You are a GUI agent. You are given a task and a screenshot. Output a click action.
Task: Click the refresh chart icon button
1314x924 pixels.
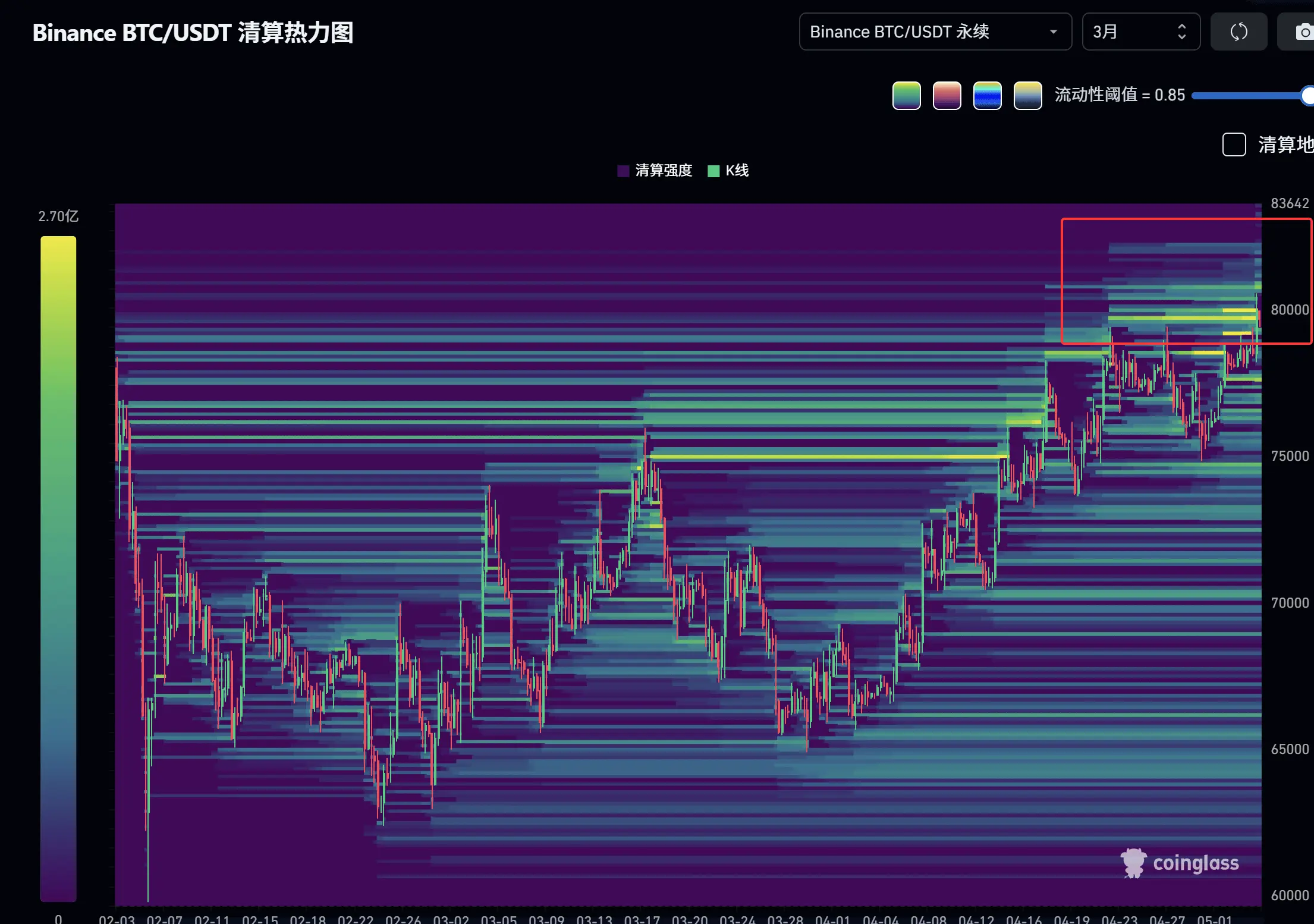coord(1238,32)
